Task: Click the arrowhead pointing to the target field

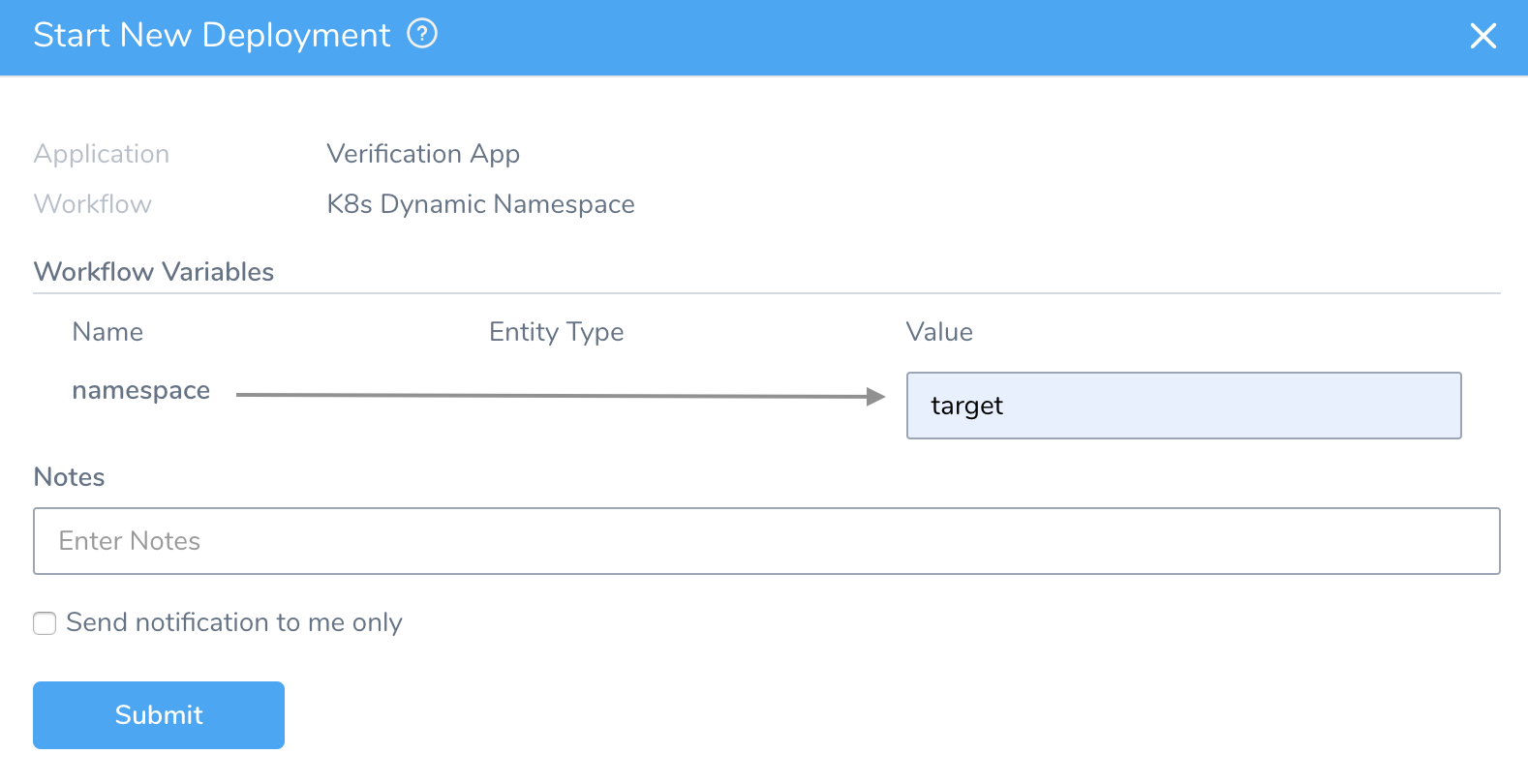Action: point(875,396)
